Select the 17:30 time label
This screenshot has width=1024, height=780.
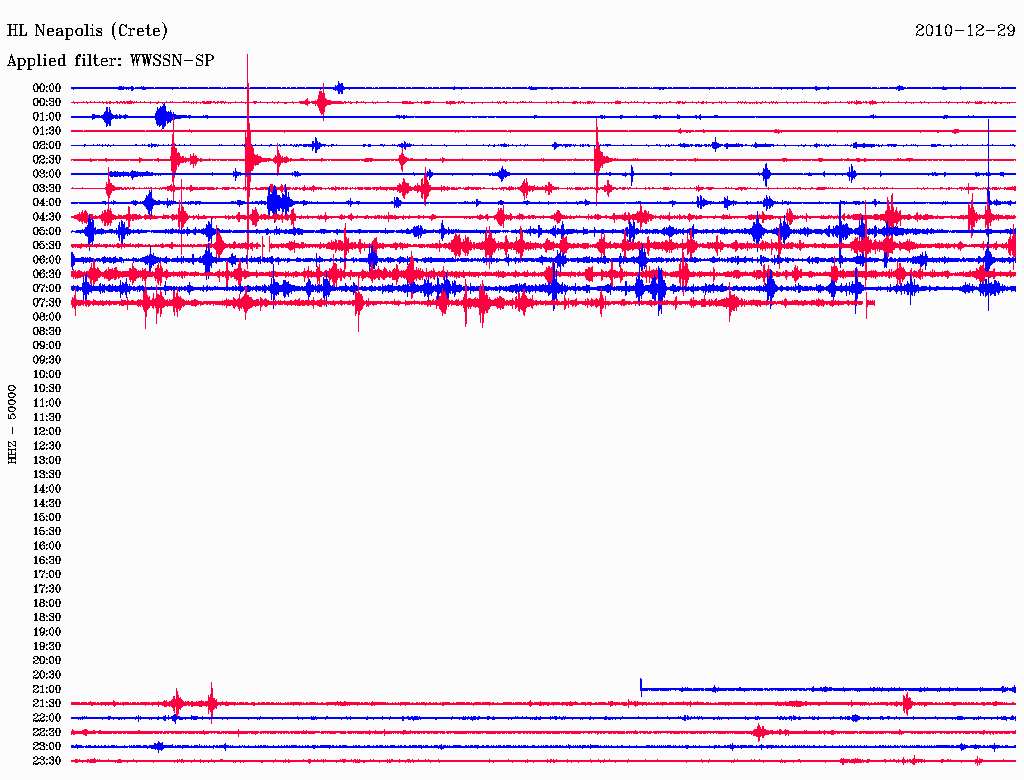[x=47, y=589]
